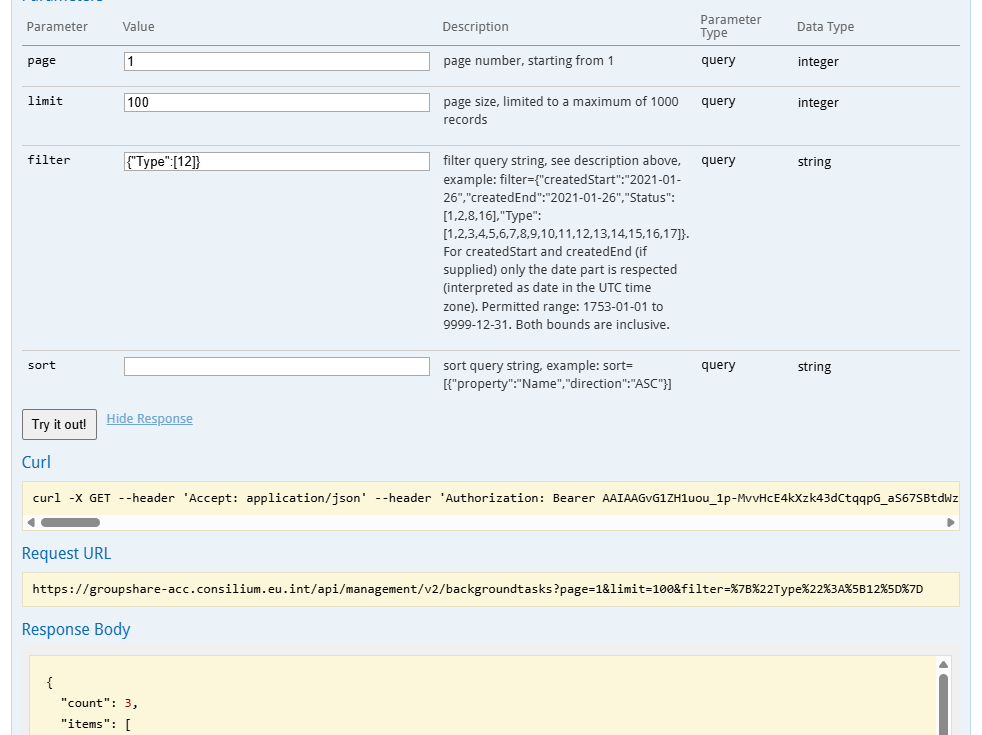Select the limit value of 100

[x=275, y=101]
